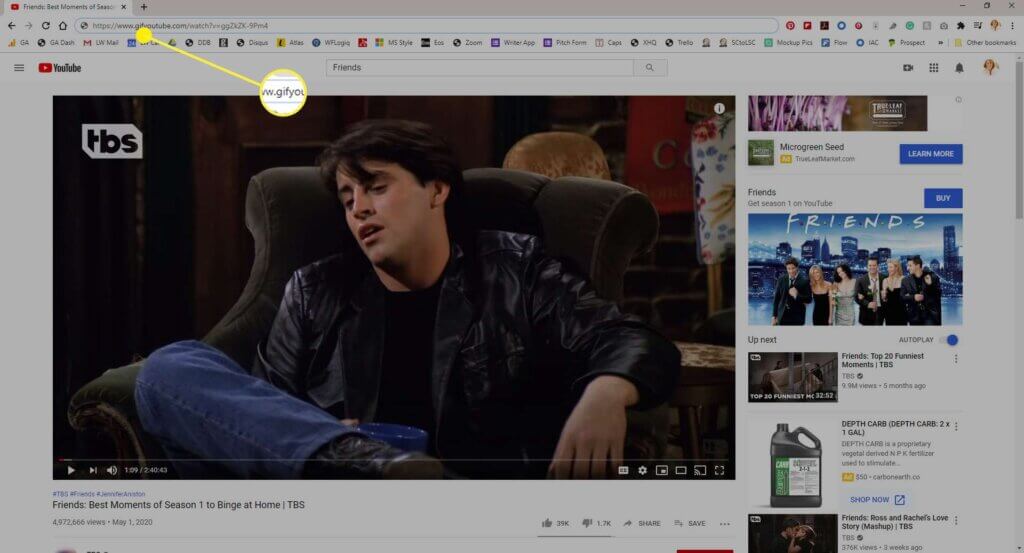Like the video with thumbs up
The width and height of the screenshot is (1024, 553).
tap(555, 523)
